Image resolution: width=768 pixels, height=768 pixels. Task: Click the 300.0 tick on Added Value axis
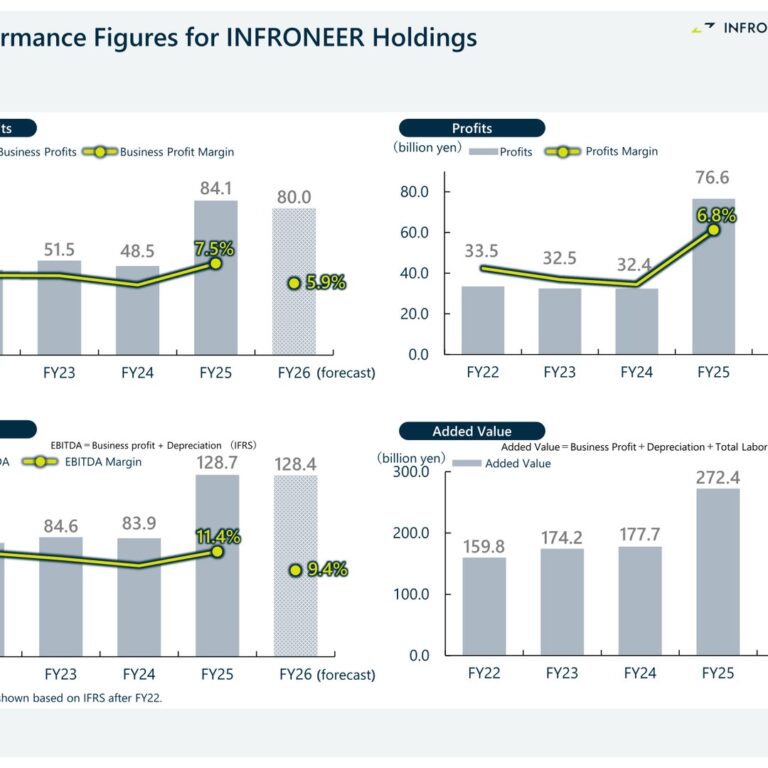tap(411, 472)
